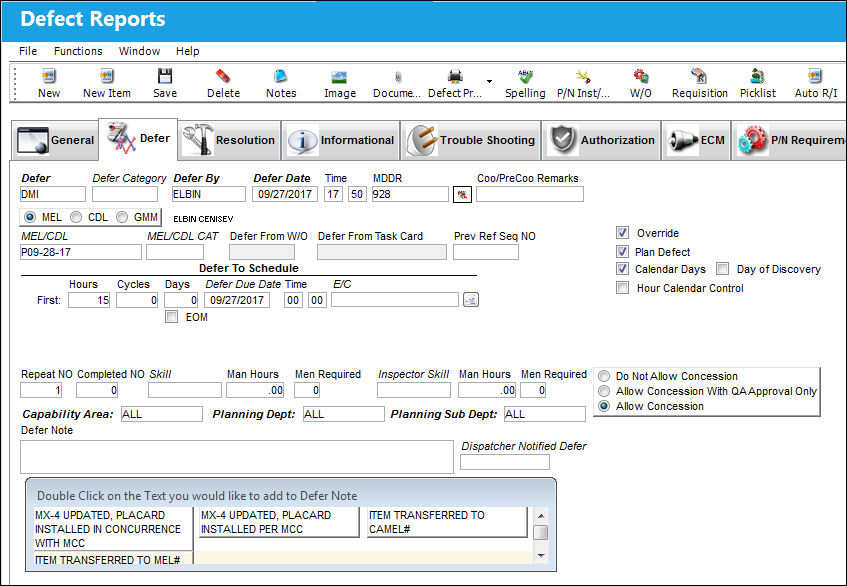847x586 pixels.
Task: Open the Authorization tab
Action: pos(602,140)
